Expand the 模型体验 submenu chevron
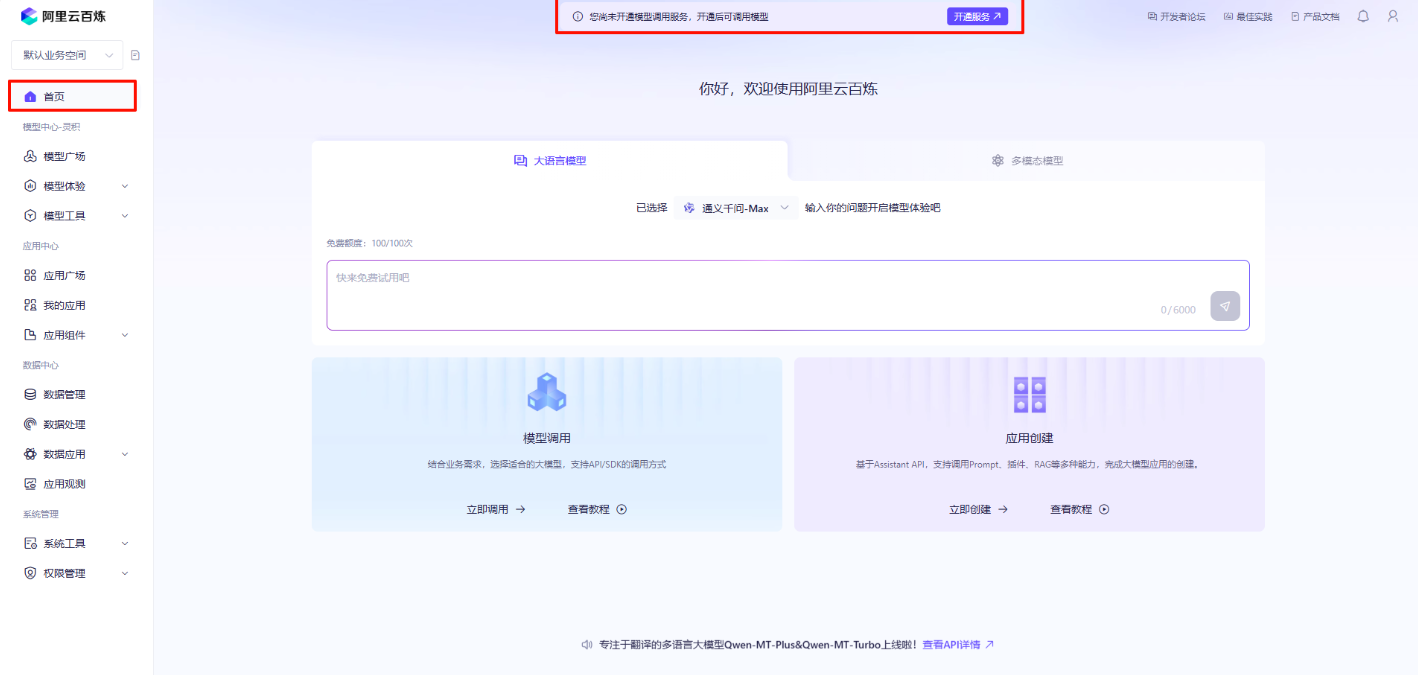1418x675 pixels. click(x=125, y=186)
